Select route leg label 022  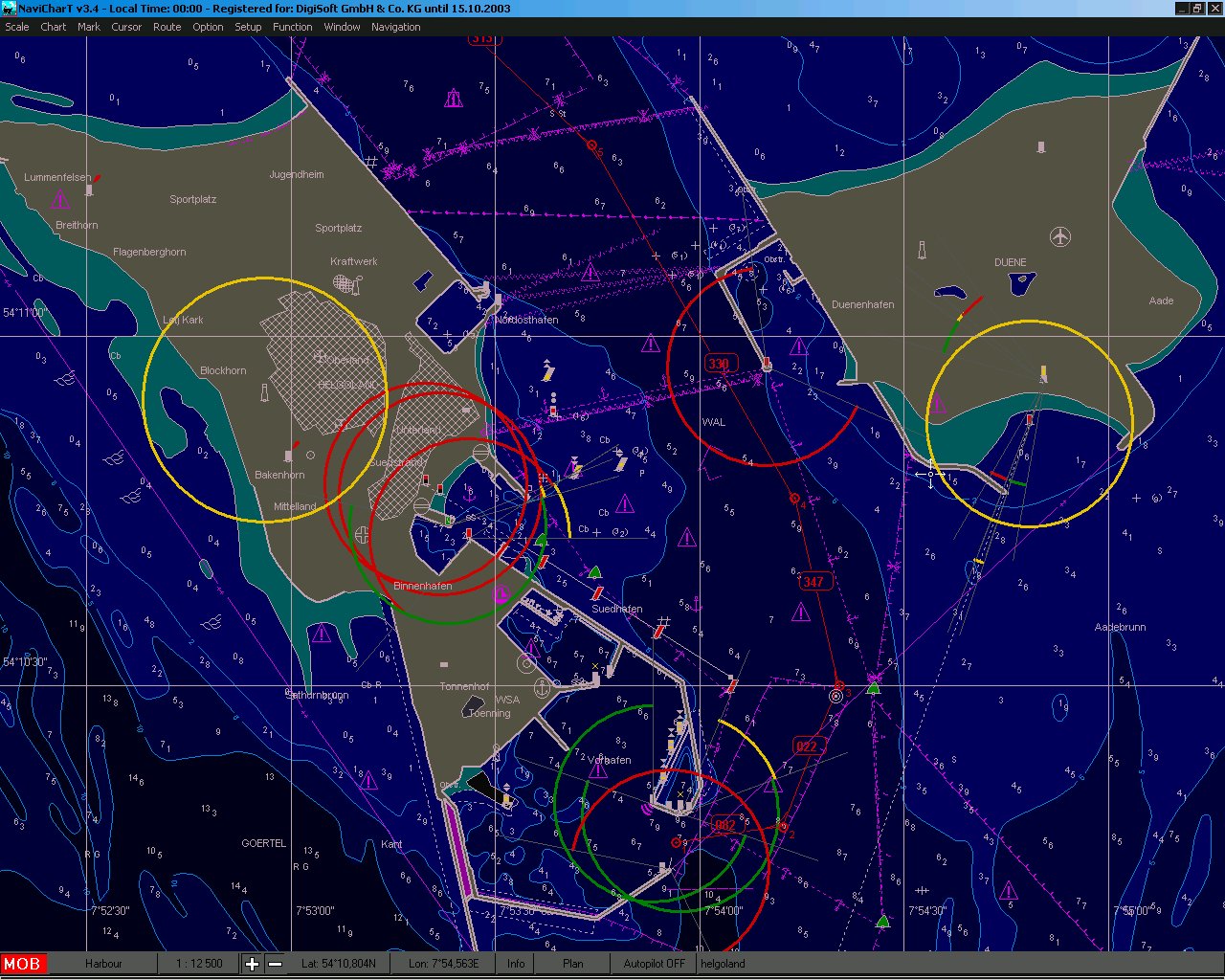[x=807, y=746]
